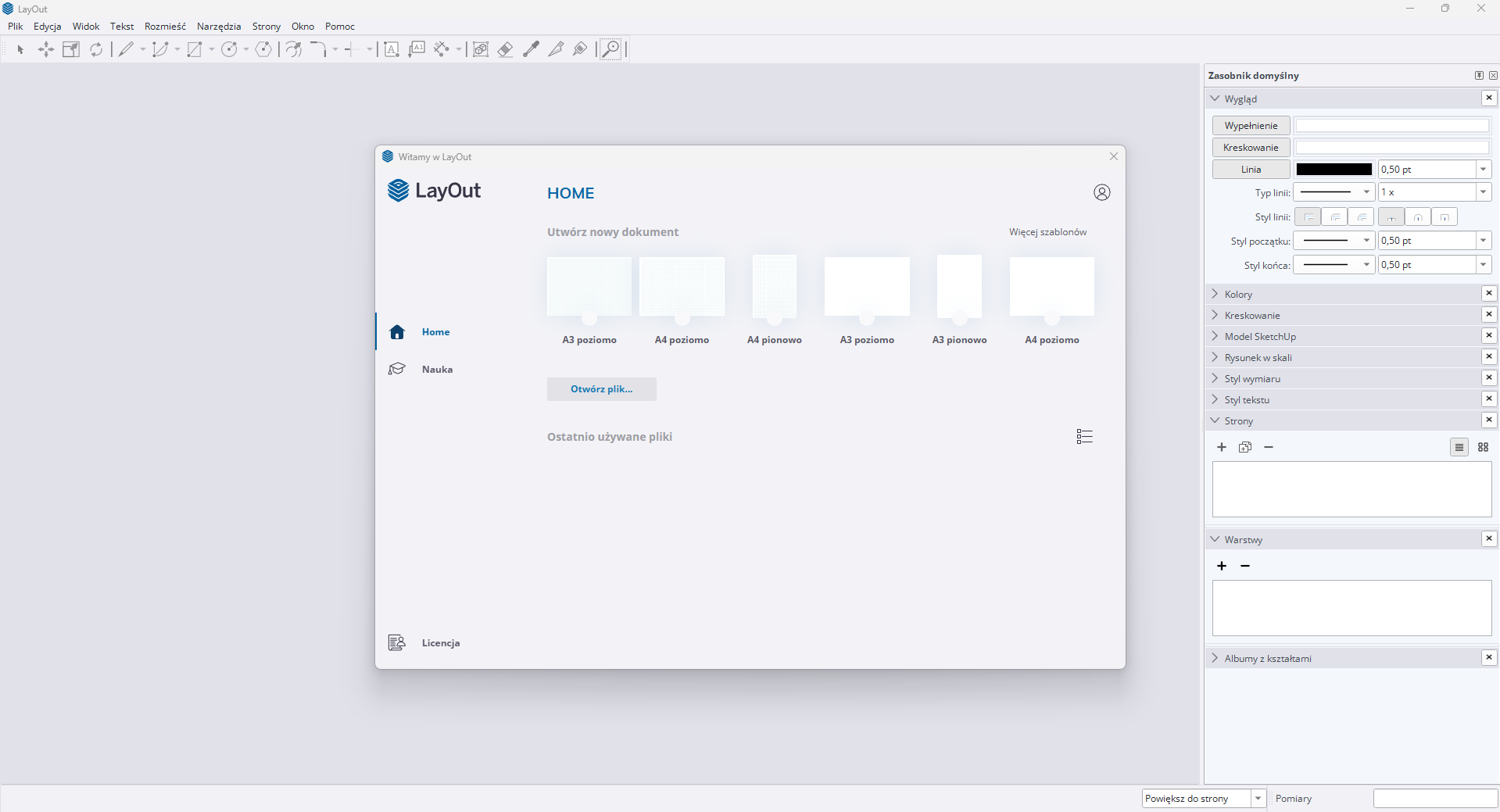The height and width of the screenshot is (812, 1500).
Task: Open the Linia width 0,50 pt dropdown
Action: (1483, 170)
